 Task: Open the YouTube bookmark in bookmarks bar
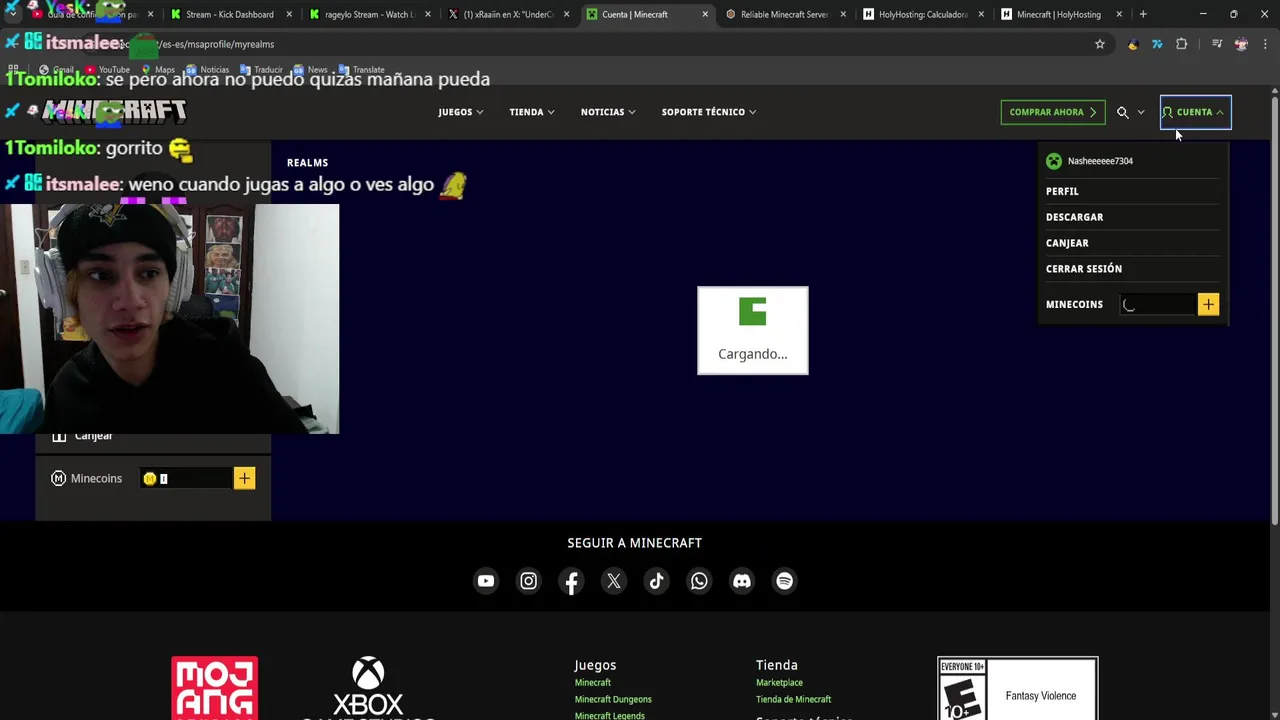(x=106, y=70)
